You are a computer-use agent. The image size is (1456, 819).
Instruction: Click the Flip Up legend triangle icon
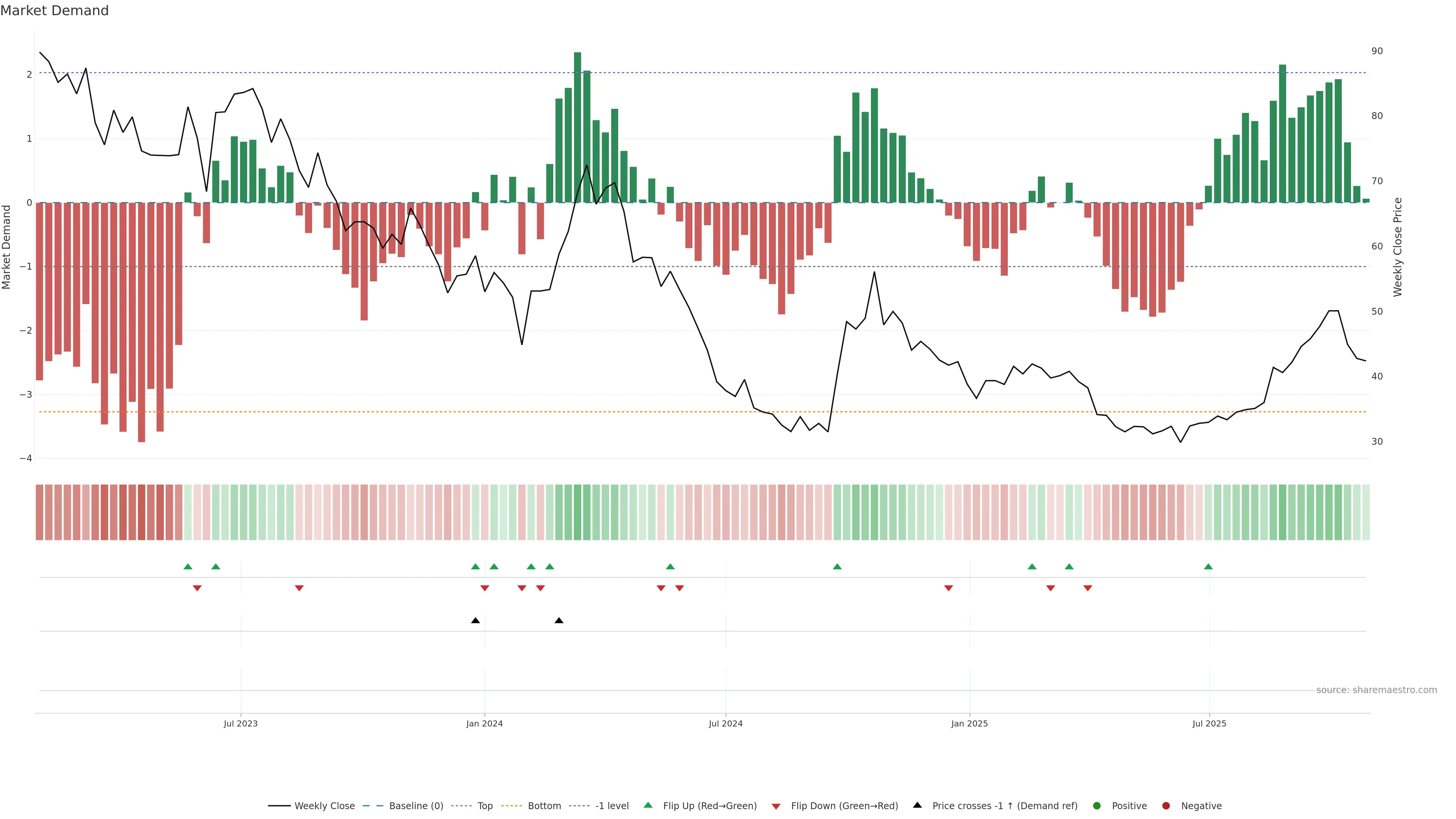648,805
